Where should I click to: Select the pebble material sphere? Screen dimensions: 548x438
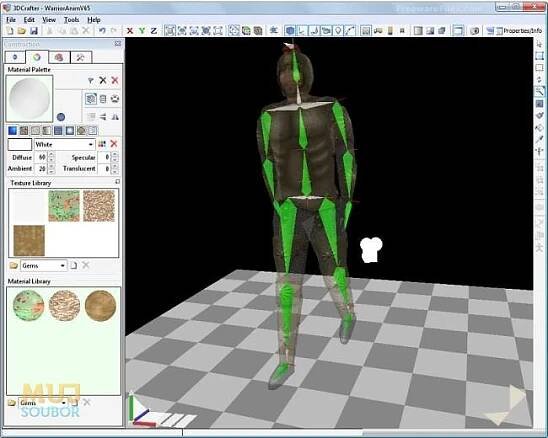coord(64,305)
